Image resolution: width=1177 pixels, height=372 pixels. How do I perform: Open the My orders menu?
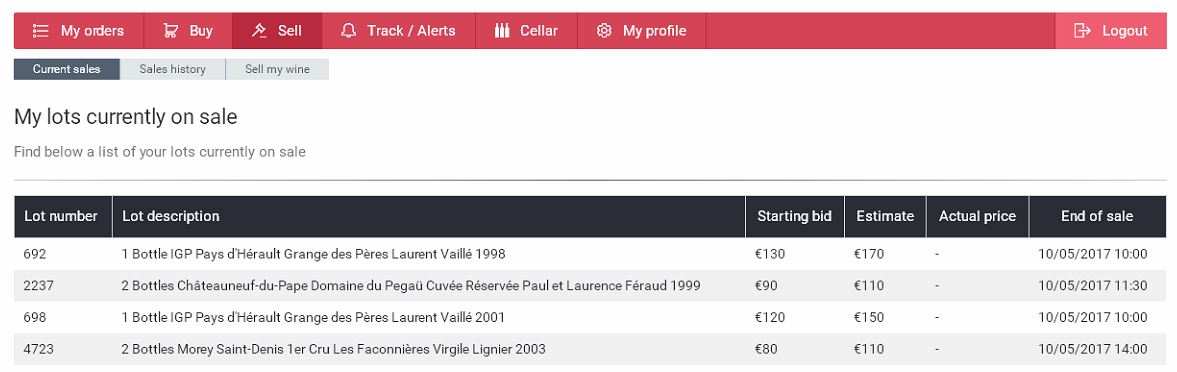pos(79,31)
